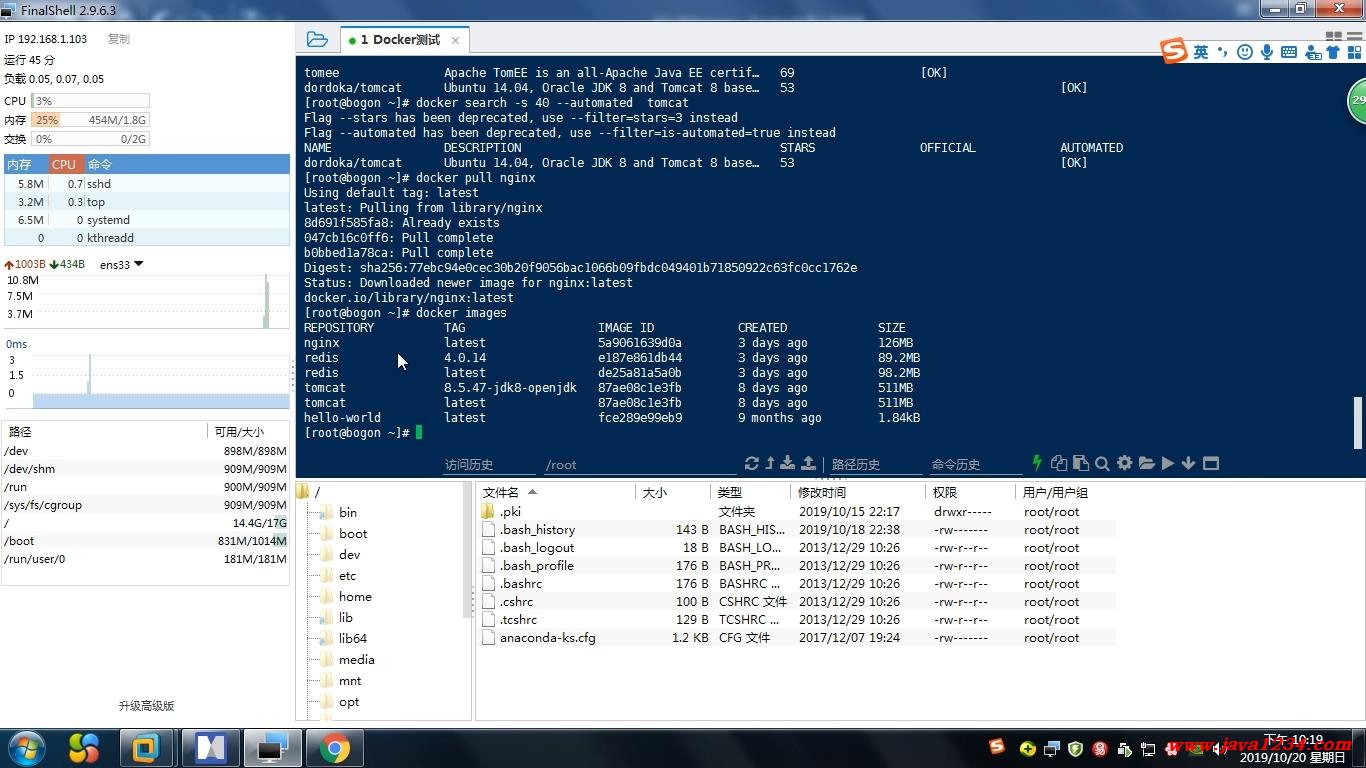Screen dimensions: 1366x768
Task: Sort files by 文件名 column header
Action: click(x=556, y=492)
